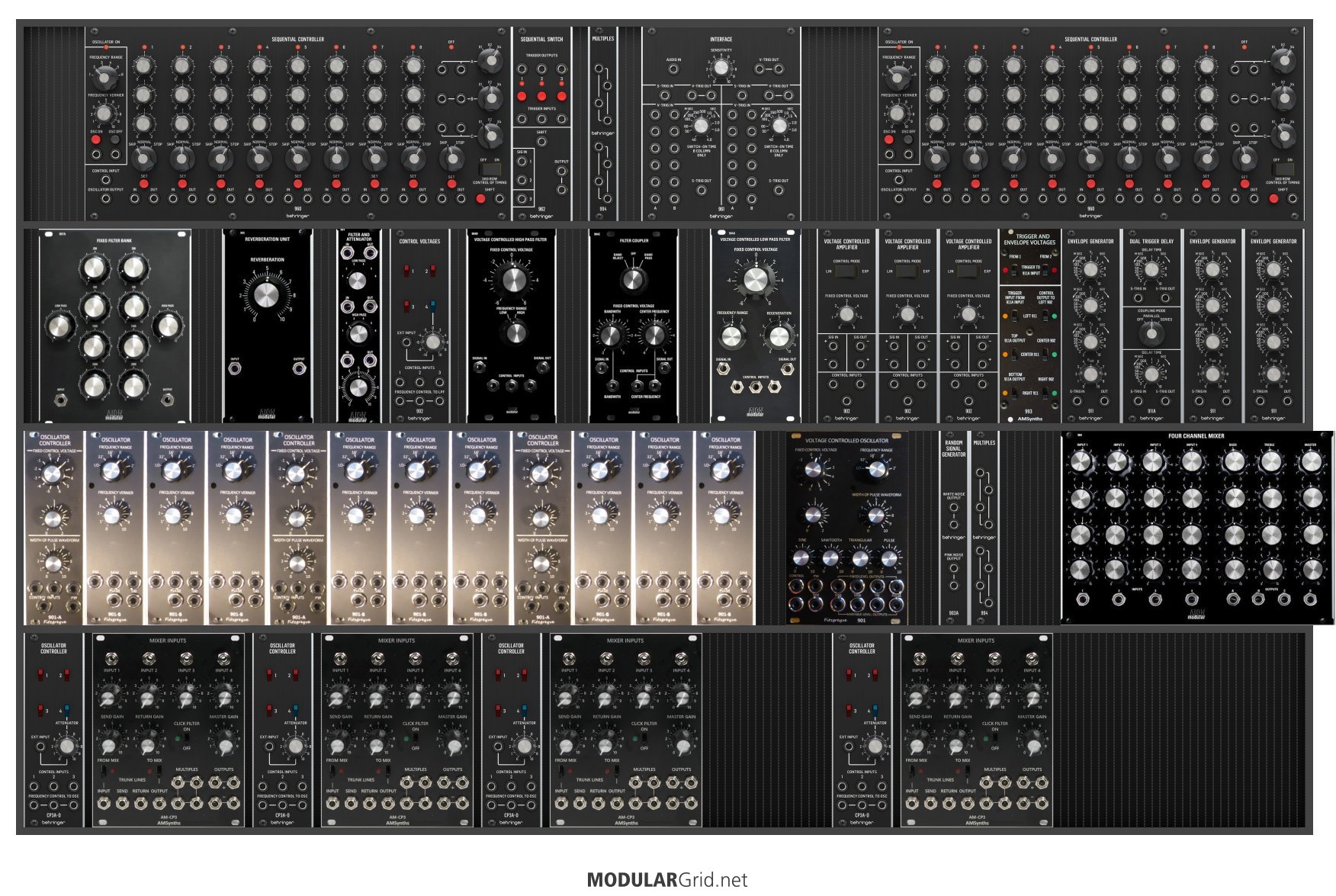This screenshot has height=896, width=1336.
Task: Click the Pulse level knob on Voltage Controlled Oscillator
Action: (x=889, y=558)
